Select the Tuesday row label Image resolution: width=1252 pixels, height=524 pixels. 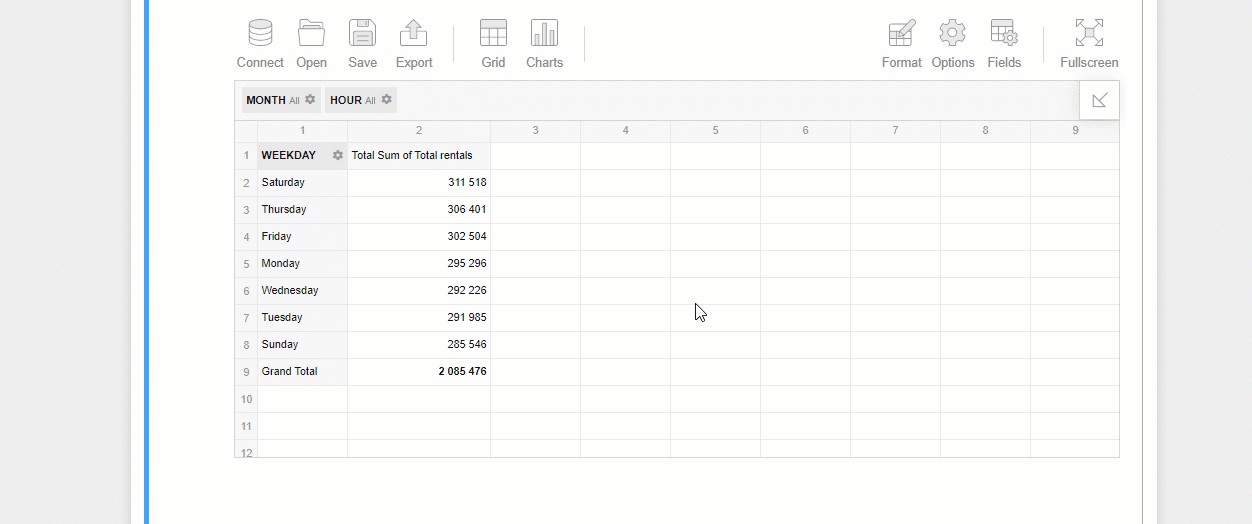pos(302,318)
